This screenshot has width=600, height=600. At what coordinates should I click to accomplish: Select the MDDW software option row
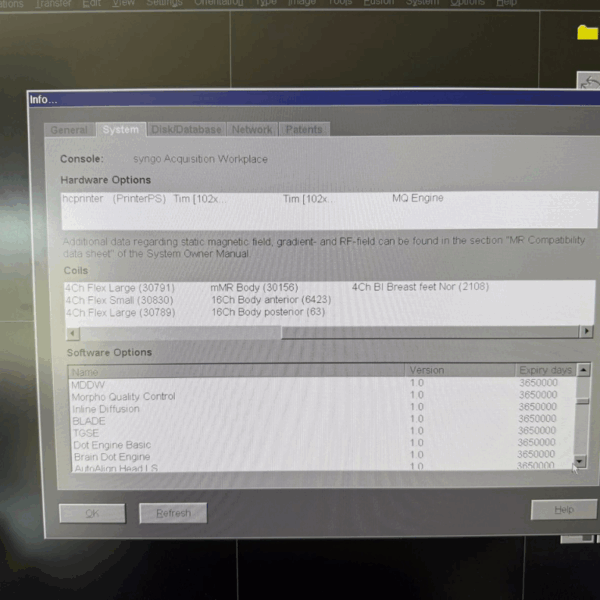(x=322, y=384)
